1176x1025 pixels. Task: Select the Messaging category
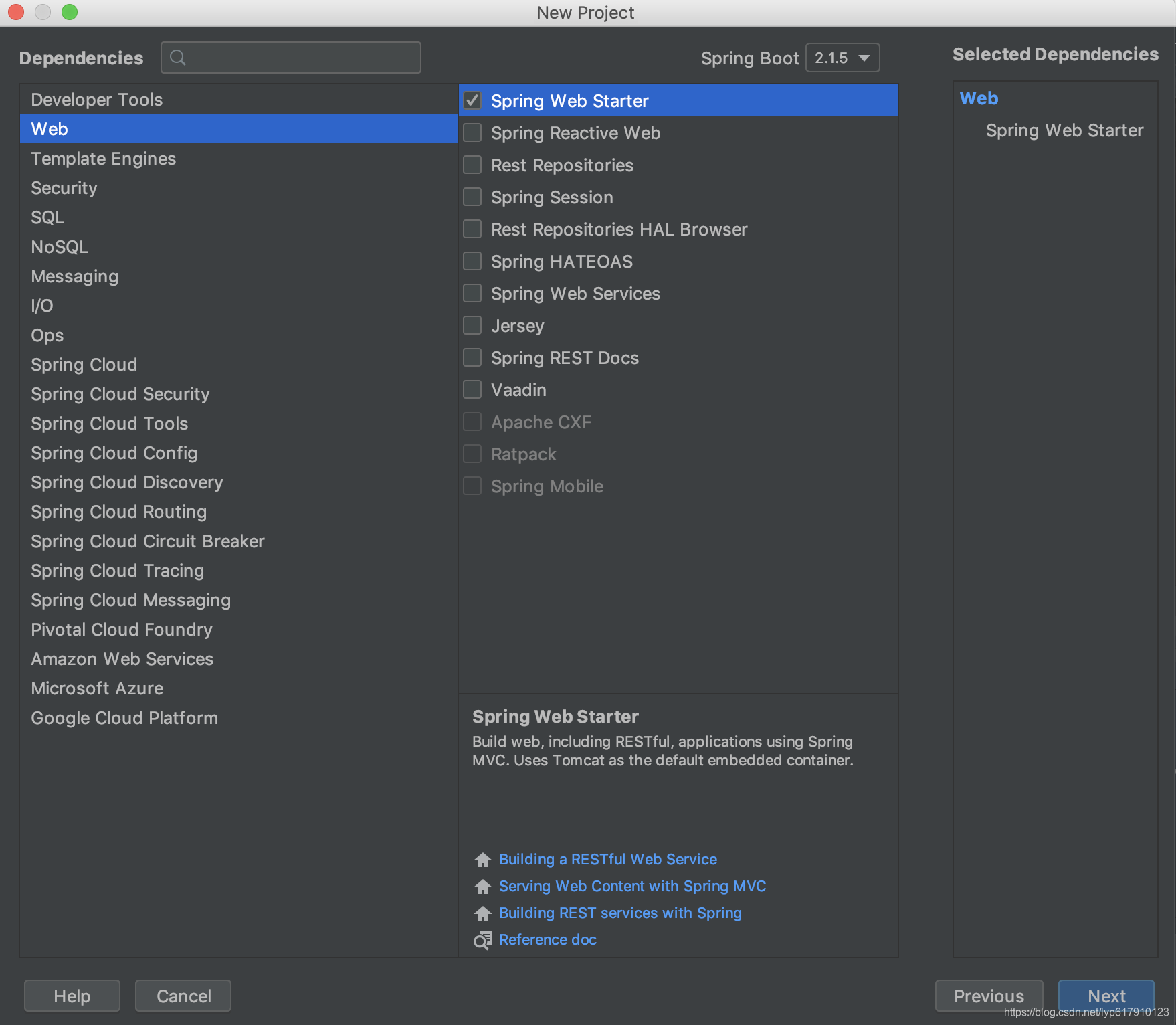tap(238, 276)
